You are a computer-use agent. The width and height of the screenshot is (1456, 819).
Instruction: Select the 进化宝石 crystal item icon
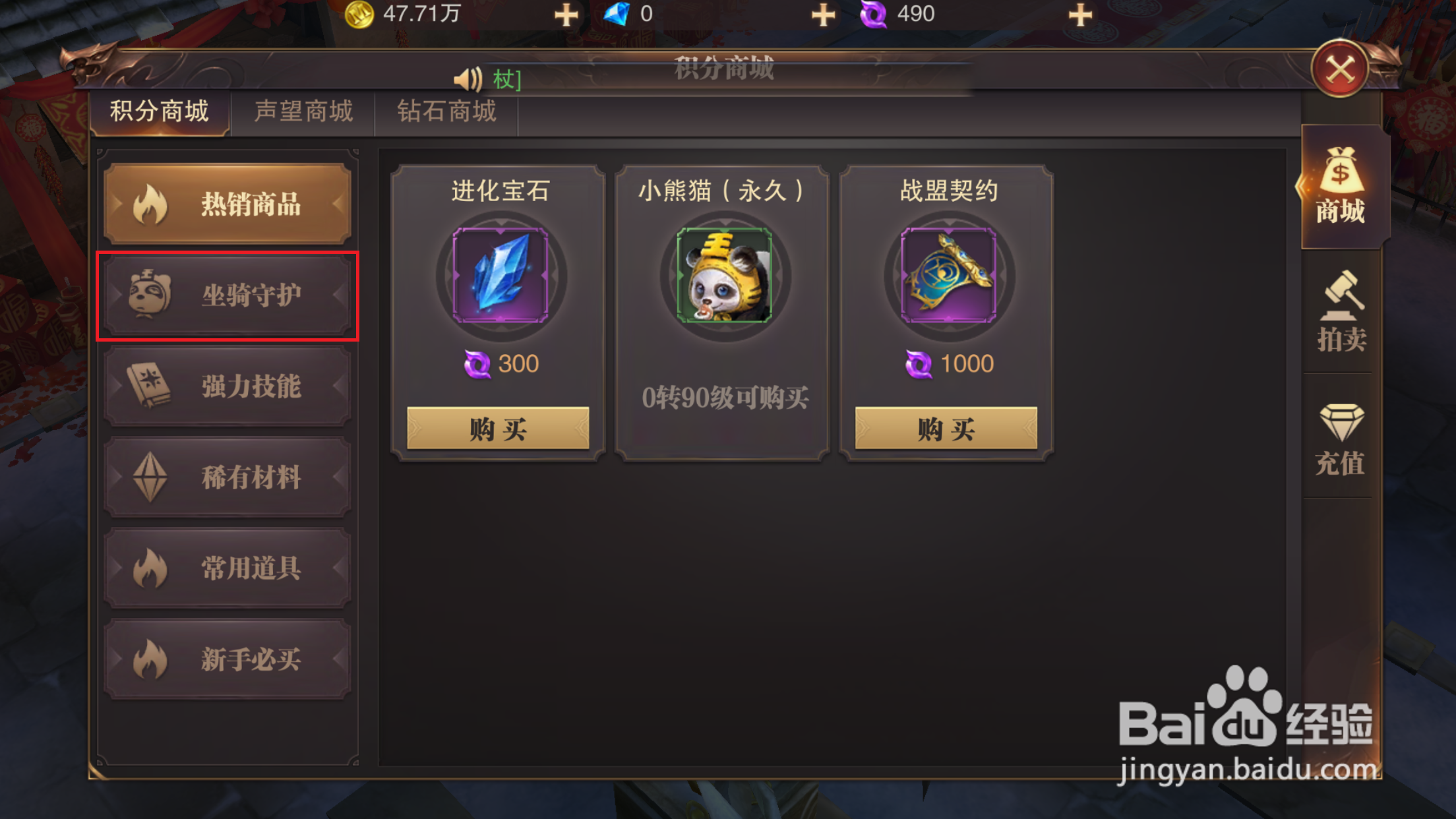point(501,275)
